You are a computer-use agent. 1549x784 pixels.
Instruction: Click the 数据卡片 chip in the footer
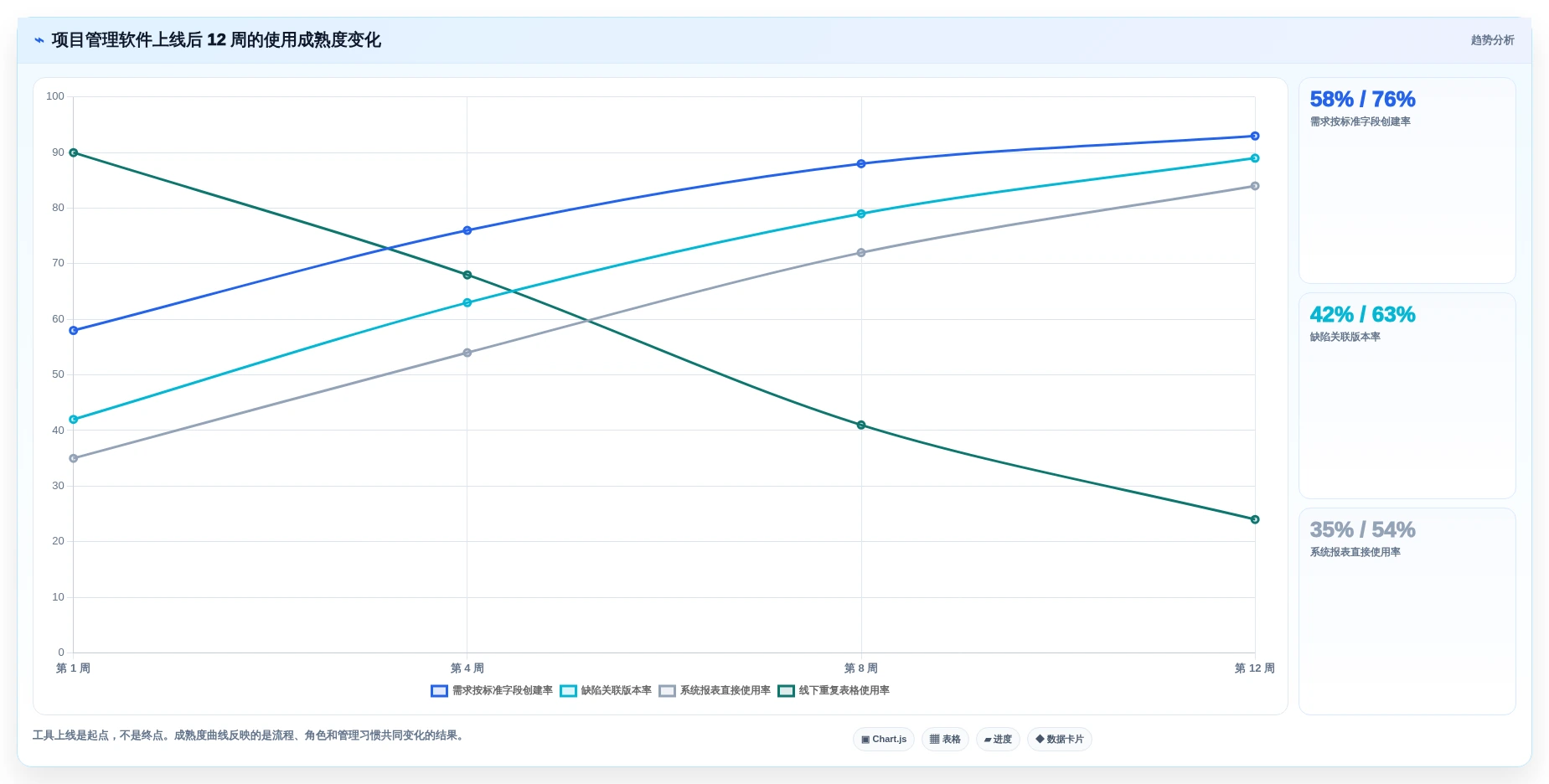coord(1060,740)
